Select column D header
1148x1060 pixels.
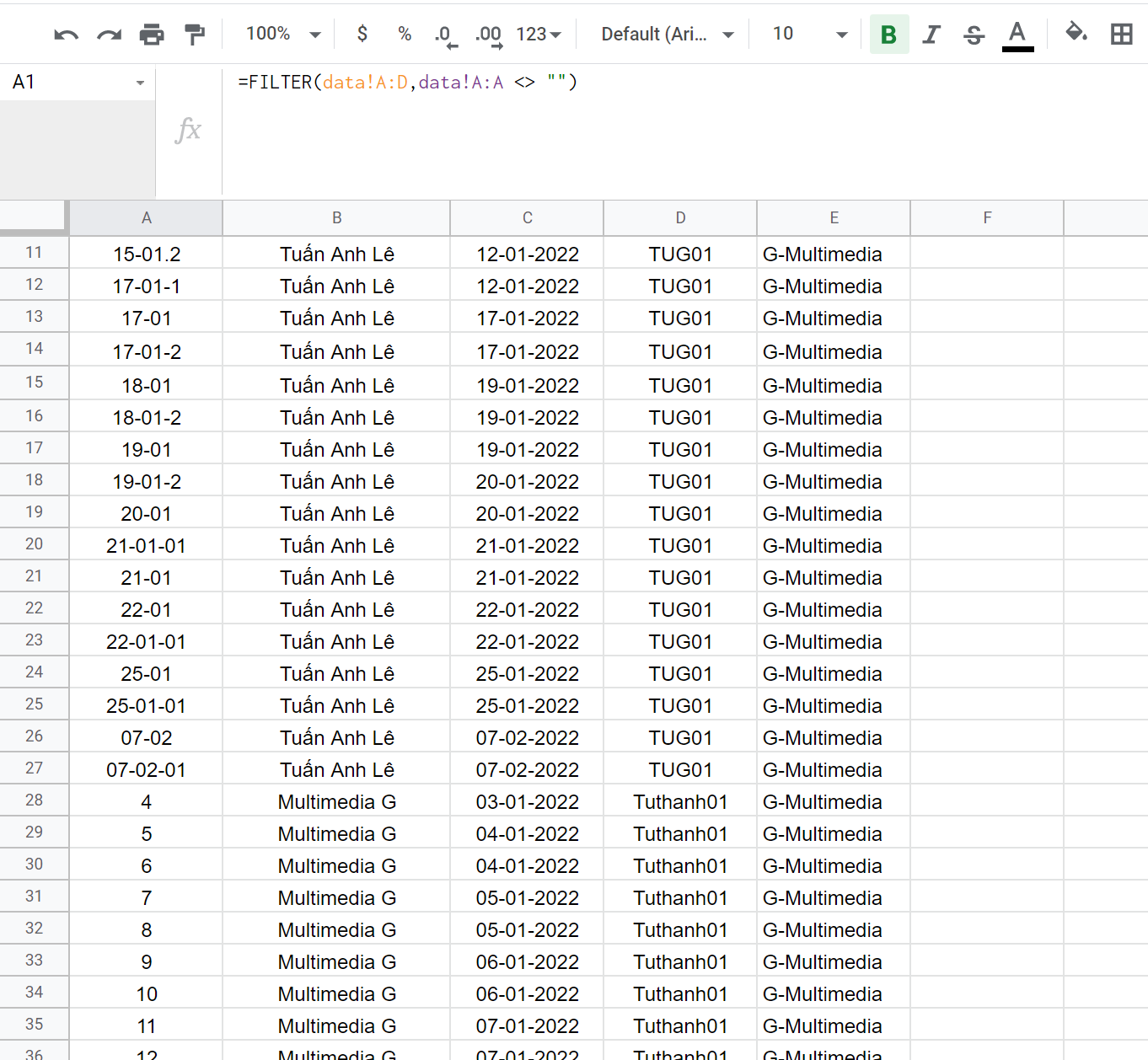680,218
